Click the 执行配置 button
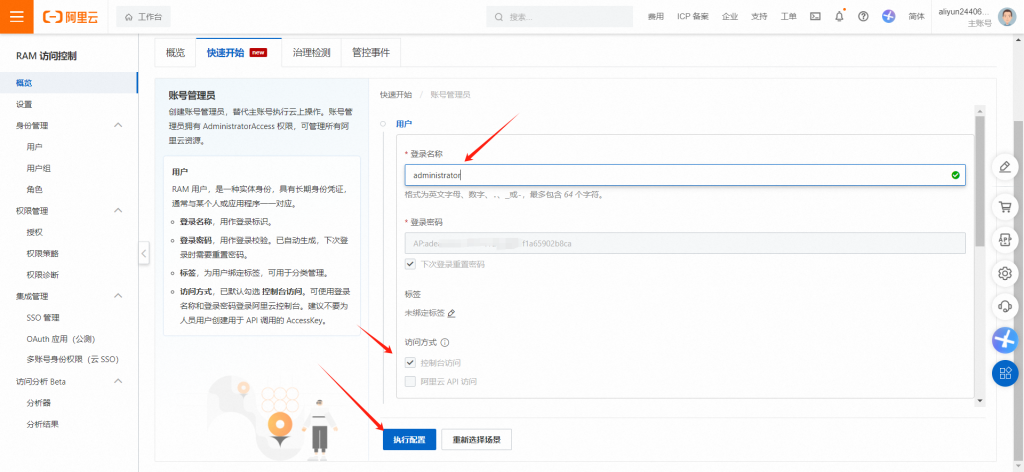Viewport: 1024px width, 472px height. pyautogui.click(x=409, y=440)
